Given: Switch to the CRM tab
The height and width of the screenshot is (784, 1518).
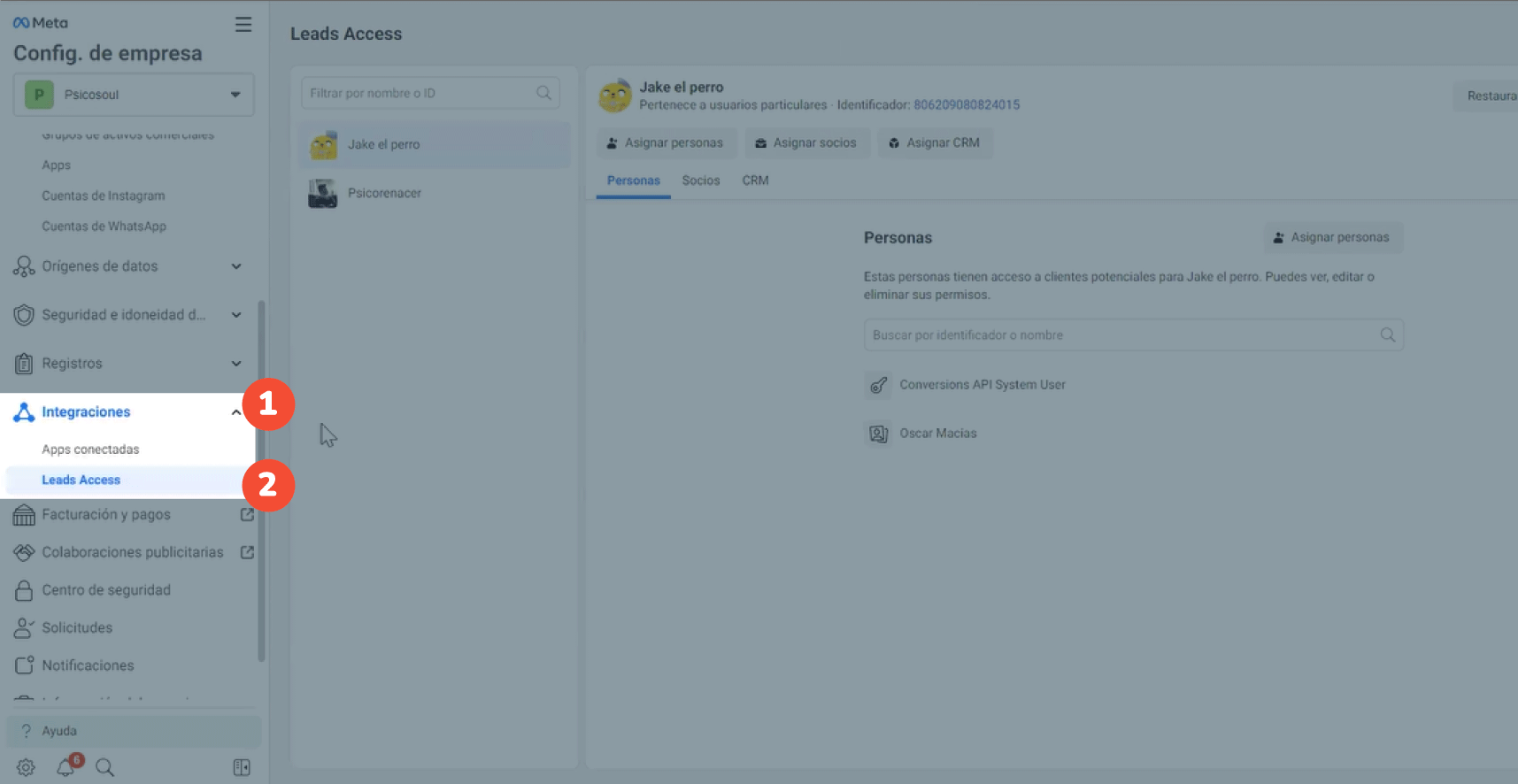Looking at the screenshot, I should (x=755, y=181).
